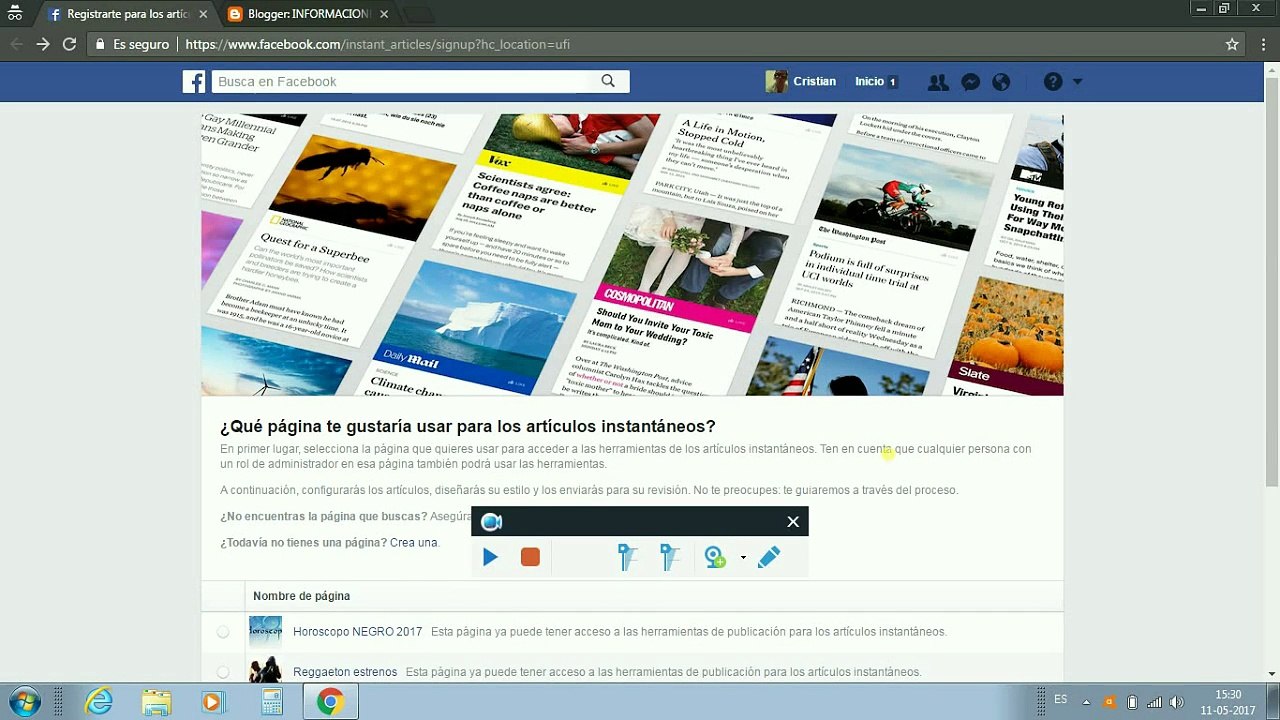Launch Internet Explorer from the taskbar
This screenshot has height=720, width=1280.
(x=98, y=702)
